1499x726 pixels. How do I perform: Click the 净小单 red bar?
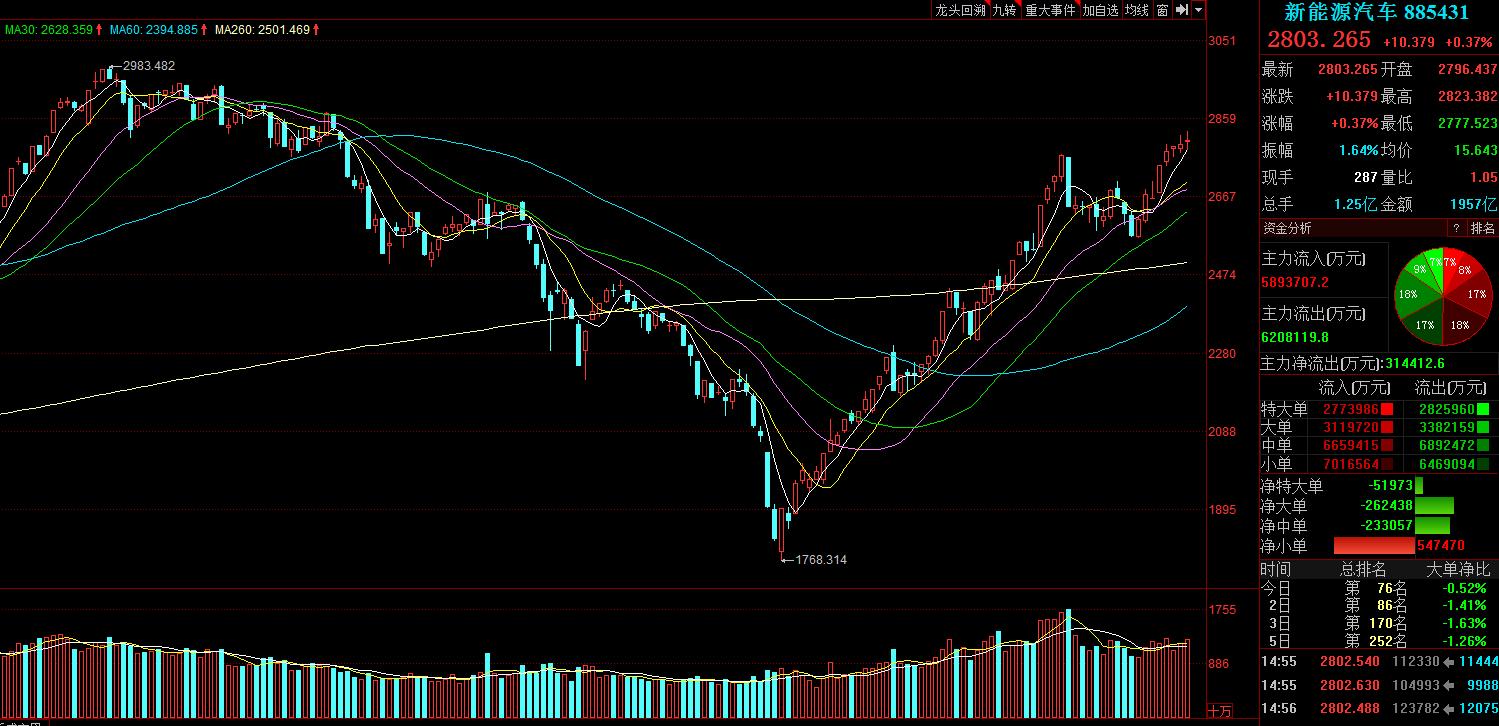pos(1374,546)
